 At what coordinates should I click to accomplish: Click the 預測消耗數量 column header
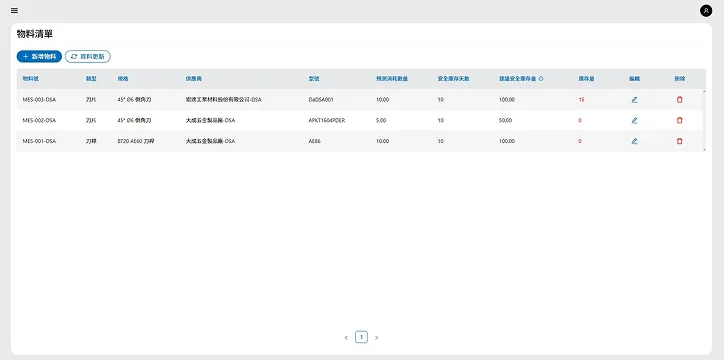pos(392,78)
